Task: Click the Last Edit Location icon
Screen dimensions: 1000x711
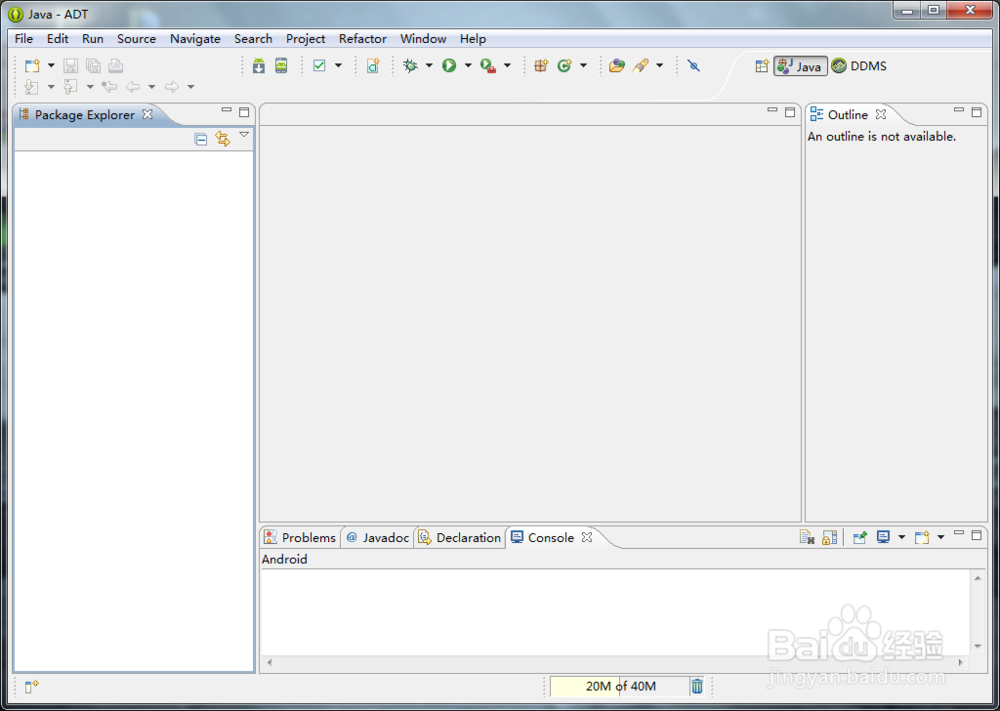Action: click(x=109, y=87)
